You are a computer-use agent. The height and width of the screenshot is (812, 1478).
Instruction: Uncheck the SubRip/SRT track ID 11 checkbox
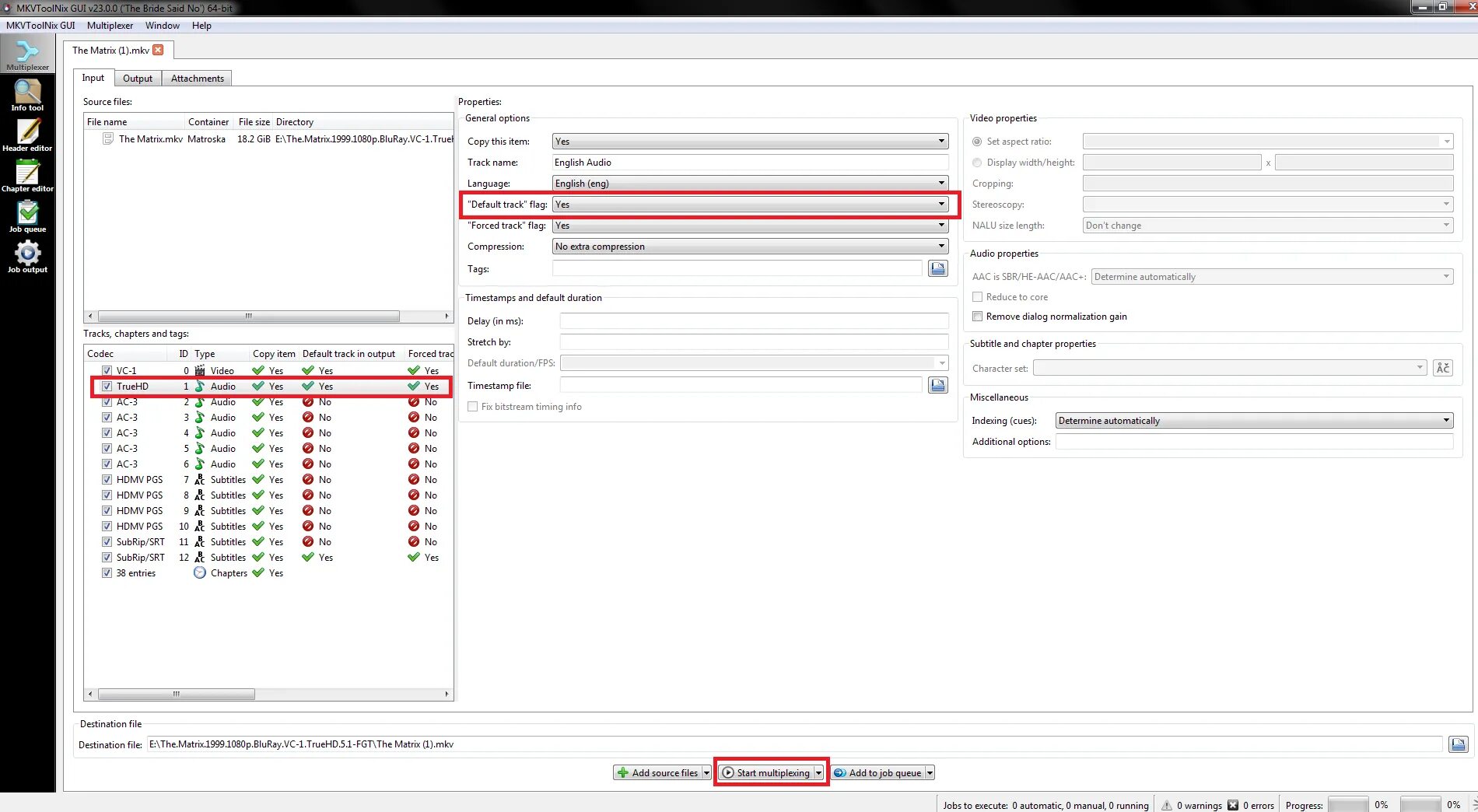click(x=107, y=541)
